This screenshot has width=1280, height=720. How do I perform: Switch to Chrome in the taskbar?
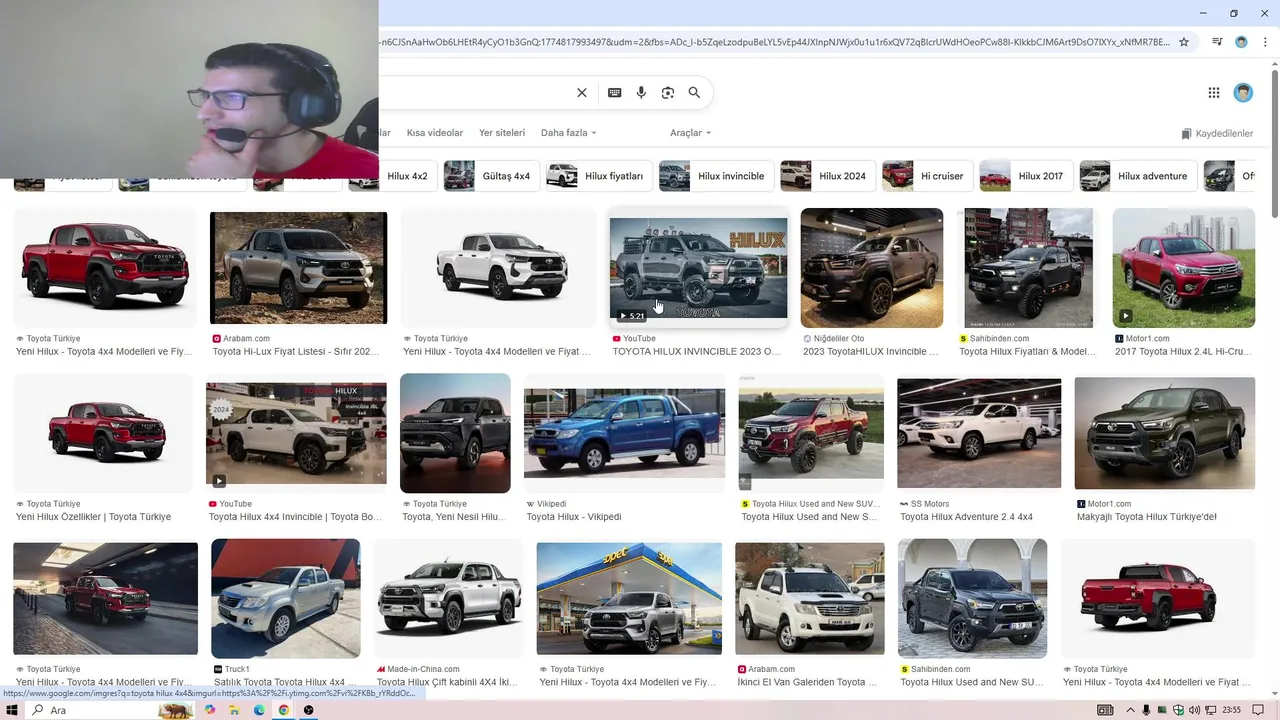point(284,710)
